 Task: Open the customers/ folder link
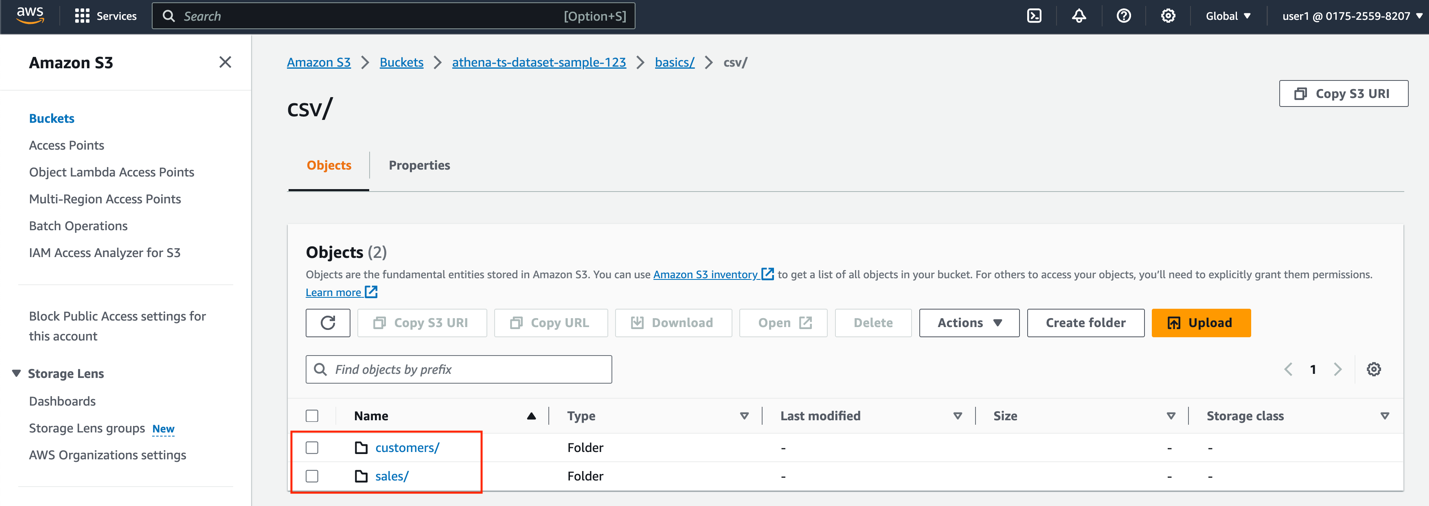click(407, 448)
